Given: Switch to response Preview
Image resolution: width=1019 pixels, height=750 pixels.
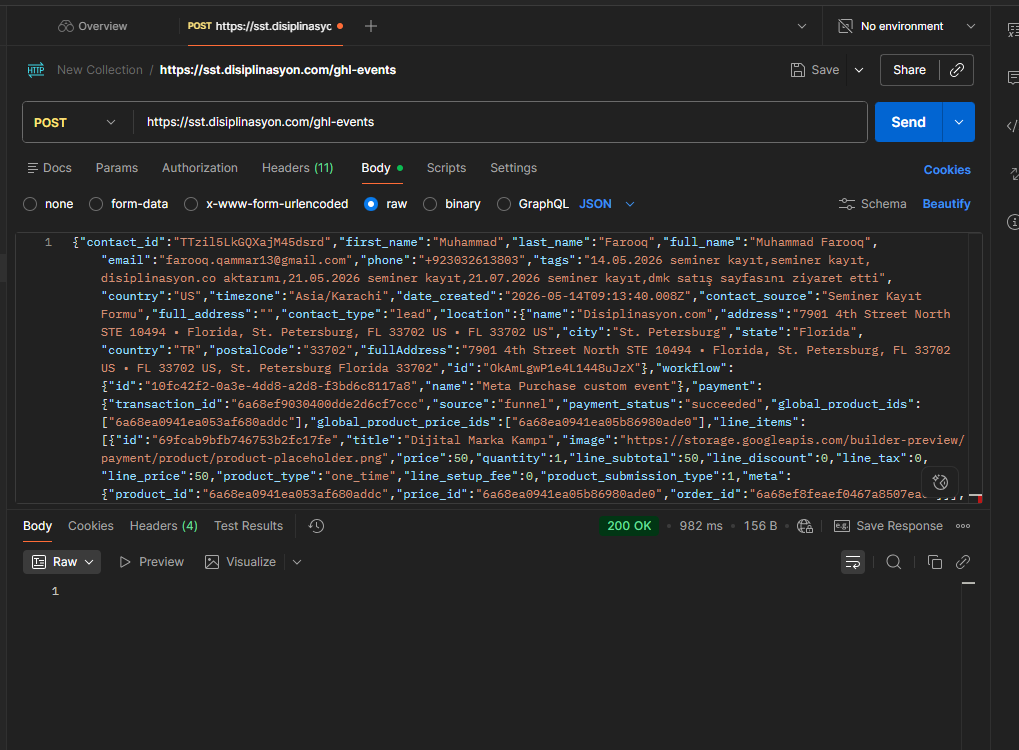Looking at the screenshot, I should coord(151,562).
